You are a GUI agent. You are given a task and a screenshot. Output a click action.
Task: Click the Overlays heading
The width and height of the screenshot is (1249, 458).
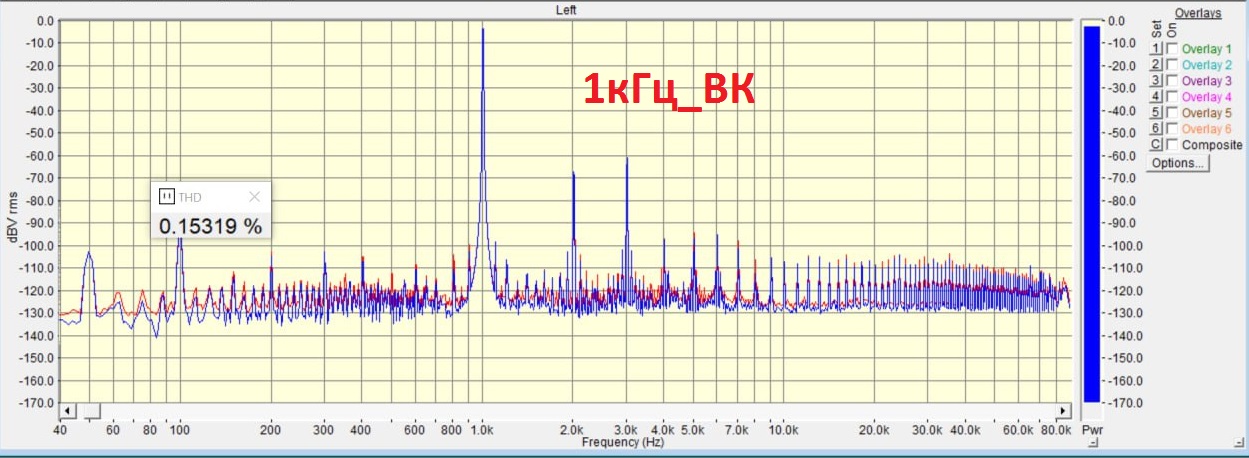point(1198,13)
